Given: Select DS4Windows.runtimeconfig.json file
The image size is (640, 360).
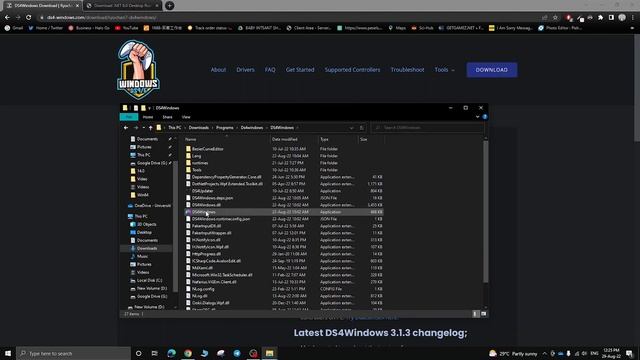Looking at the screenshot, I should [x=221, y=219].
